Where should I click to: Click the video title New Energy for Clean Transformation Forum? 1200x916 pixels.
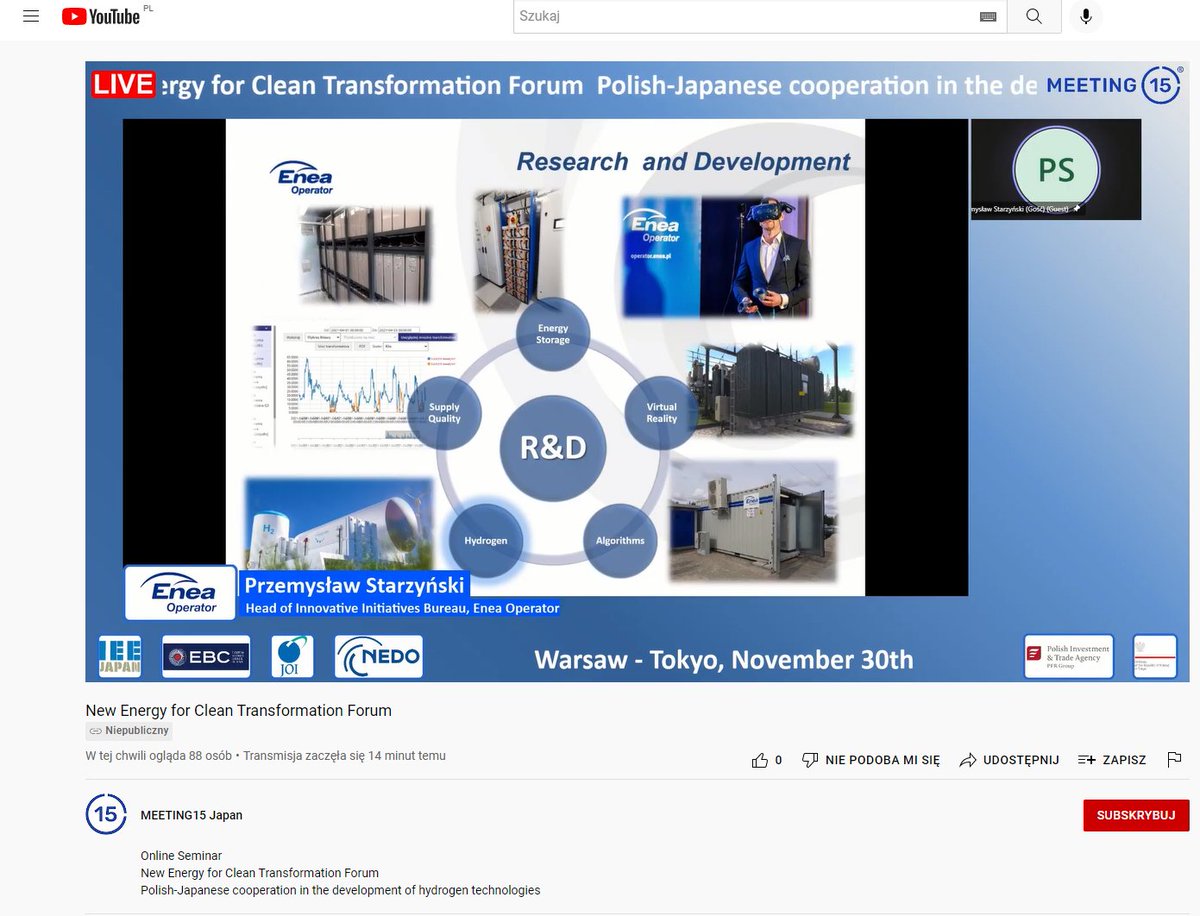coord(239,710)
